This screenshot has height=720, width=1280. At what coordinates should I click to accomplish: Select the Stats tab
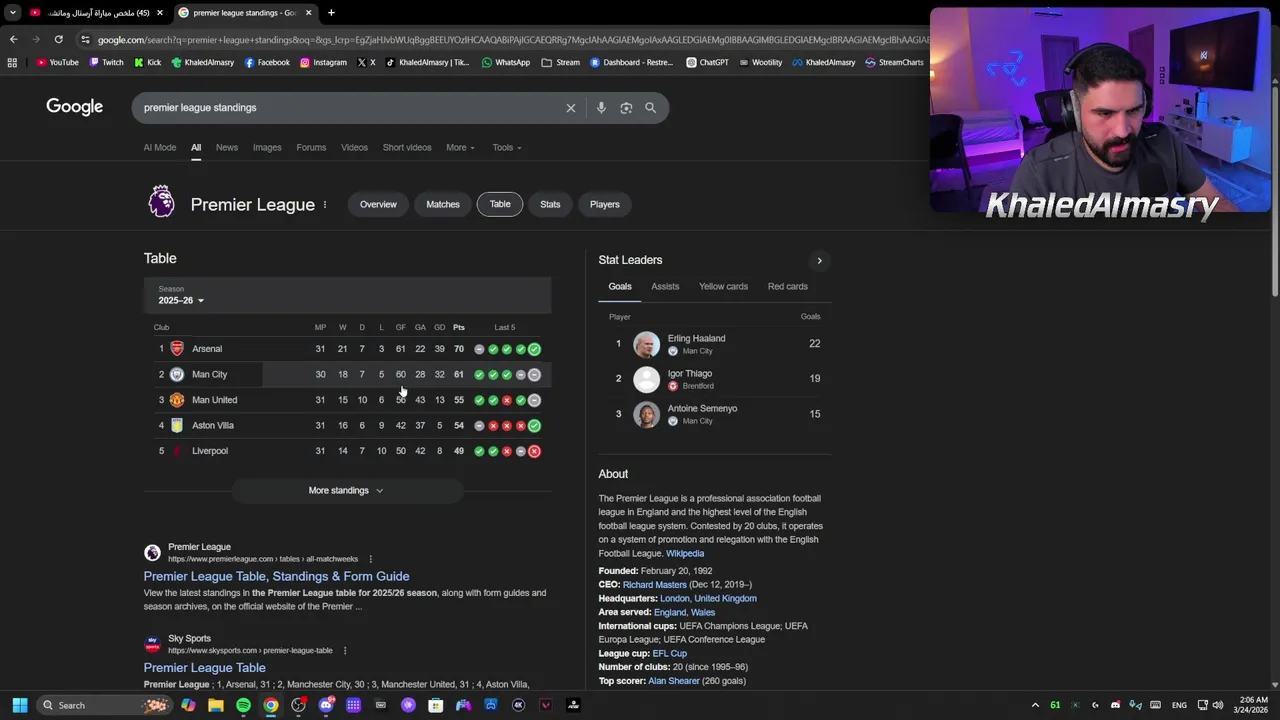coord(550,204)
